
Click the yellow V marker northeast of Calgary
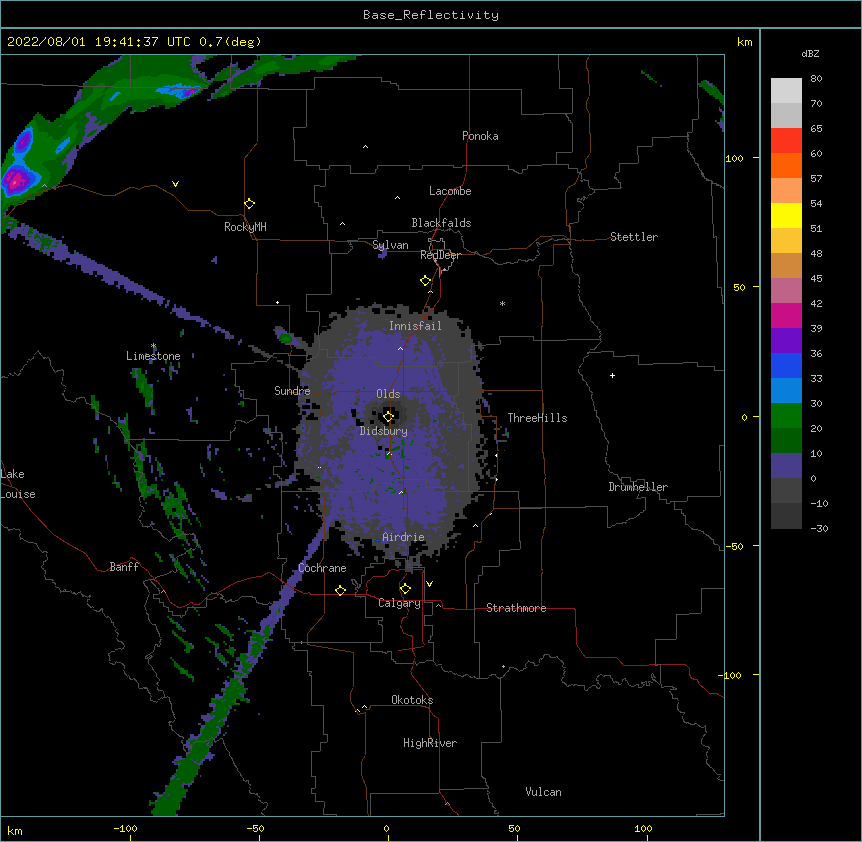pos(429,584)
